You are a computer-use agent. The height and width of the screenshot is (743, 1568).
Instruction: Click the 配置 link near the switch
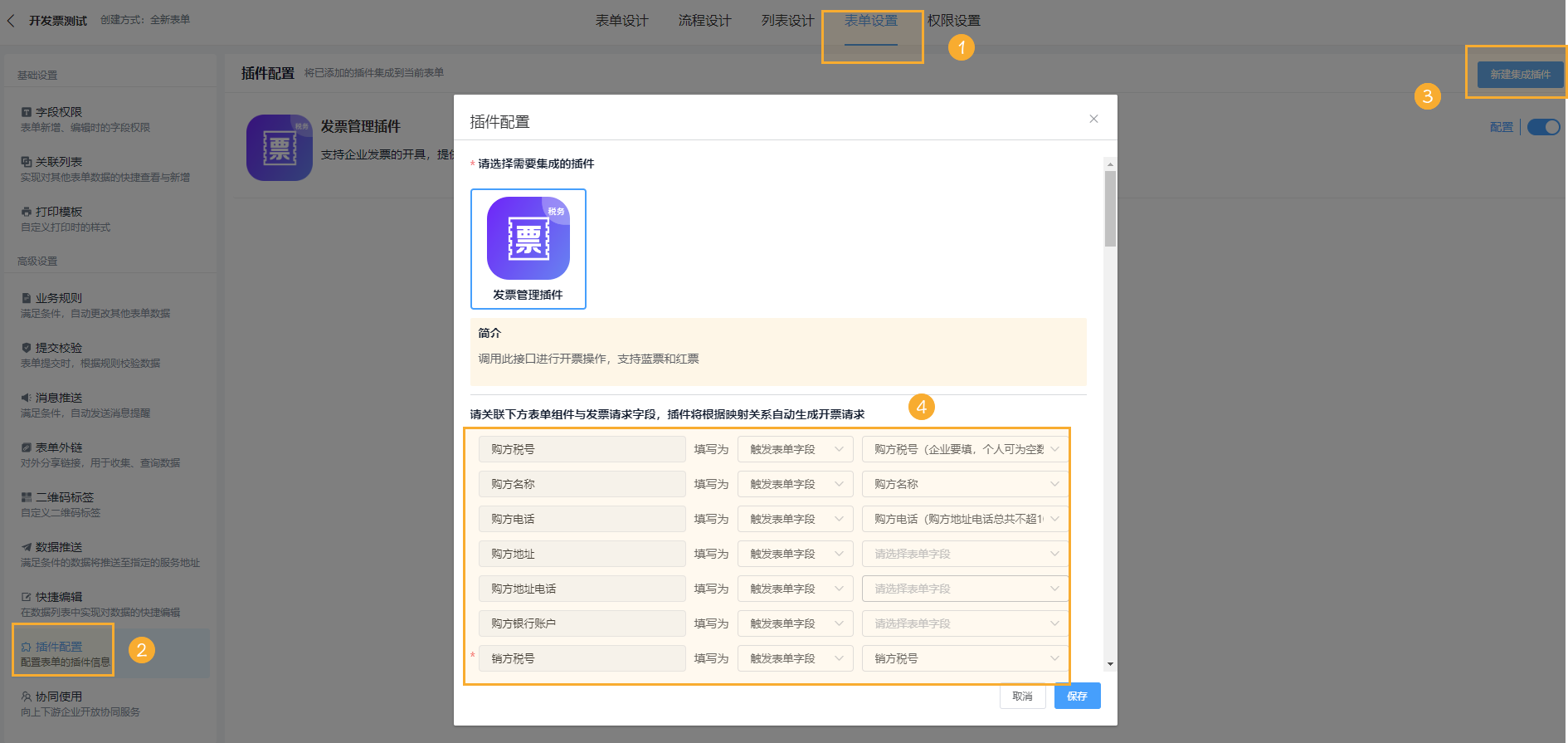pos(1501,127)
